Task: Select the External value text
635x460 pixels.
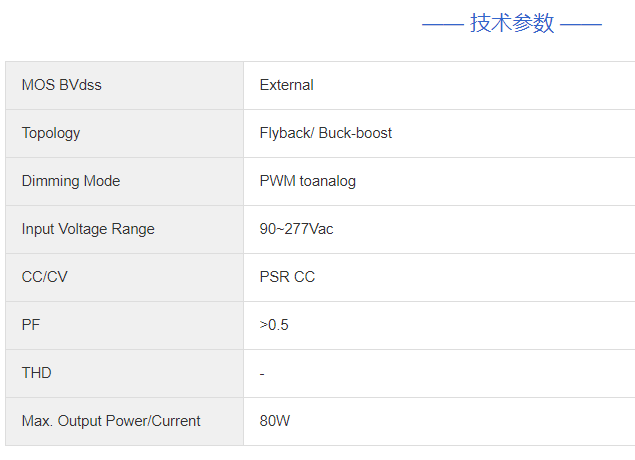Action: pos(286,85)
